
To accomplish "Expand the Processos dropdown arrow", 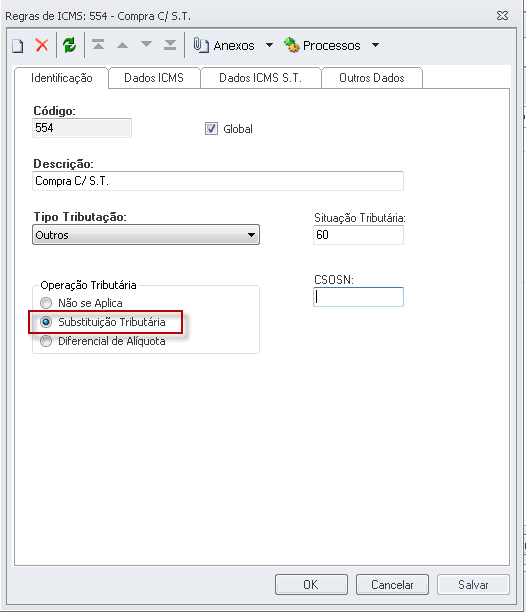I will pos(375,45).
